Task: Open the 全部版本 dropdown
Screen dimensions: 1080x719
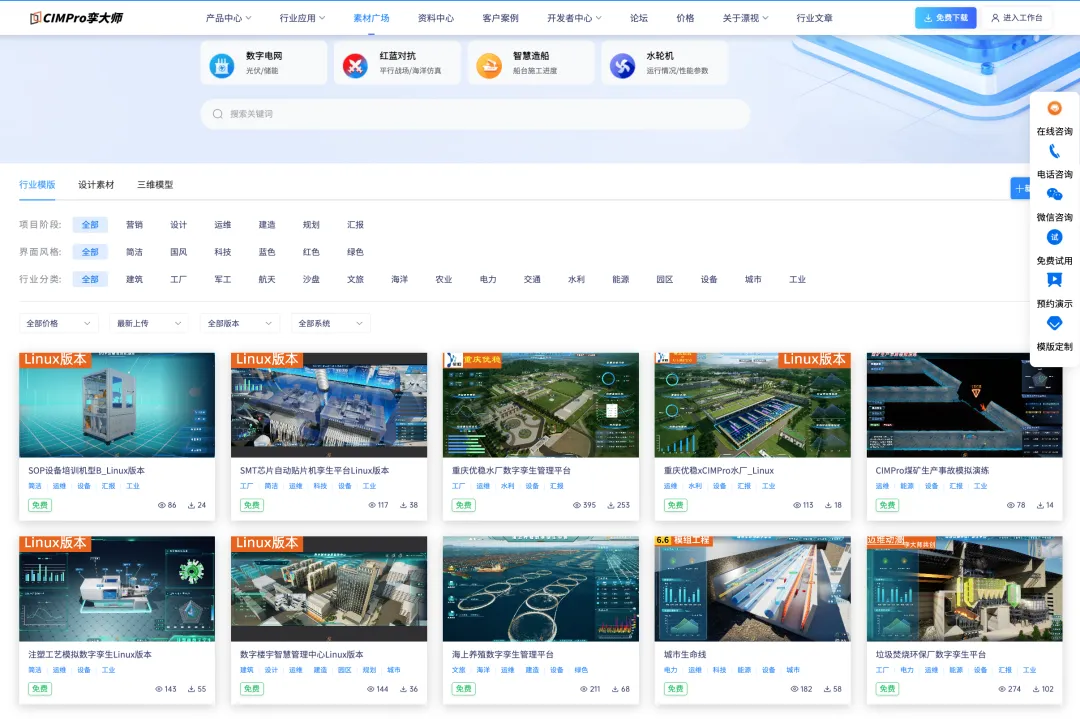Action: (240, 323)
